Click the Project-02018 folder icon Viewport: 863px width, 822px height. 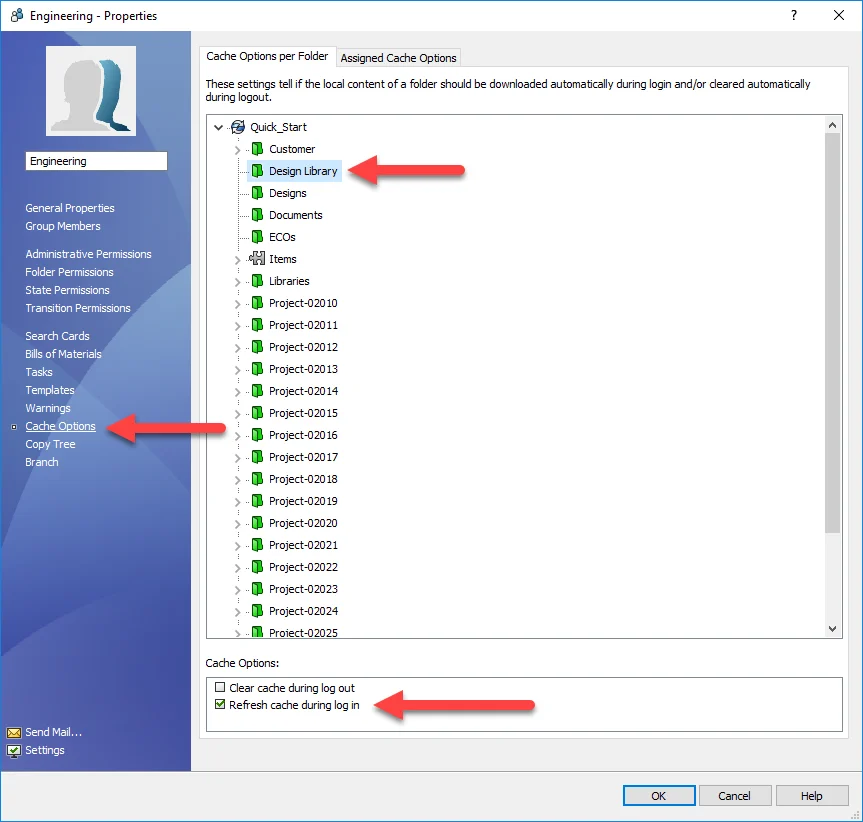(257, 479)
